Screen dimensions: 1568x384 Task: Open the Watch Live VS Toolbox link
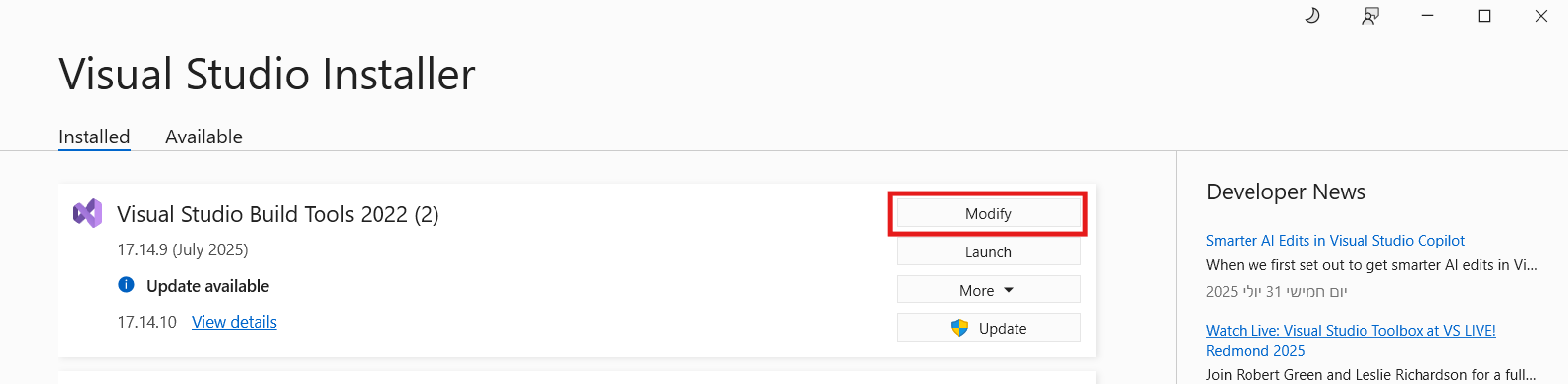pos(1351,340)
